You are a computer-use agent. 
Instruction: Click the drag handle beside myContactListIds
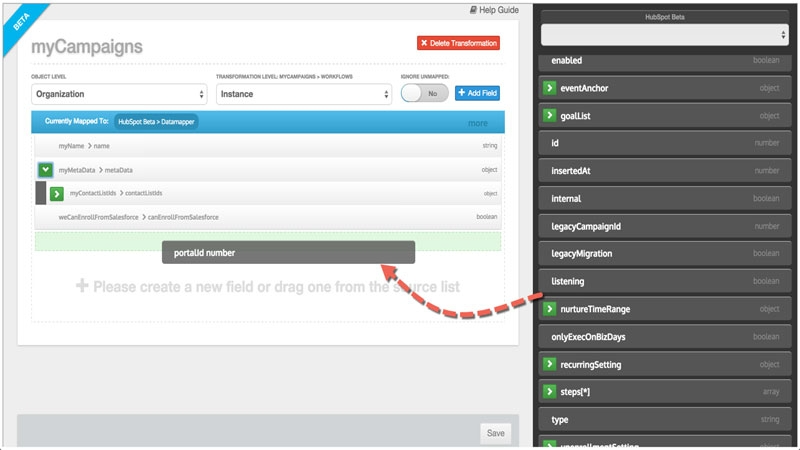pyautogui.click(x=41, y=193)
